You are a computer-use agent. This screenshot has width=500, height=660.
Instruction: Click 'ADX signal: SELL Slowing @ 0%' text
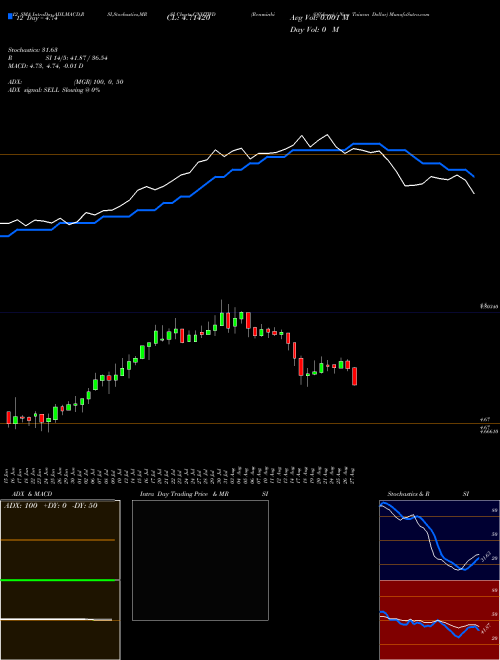click(x=54, y=90)
